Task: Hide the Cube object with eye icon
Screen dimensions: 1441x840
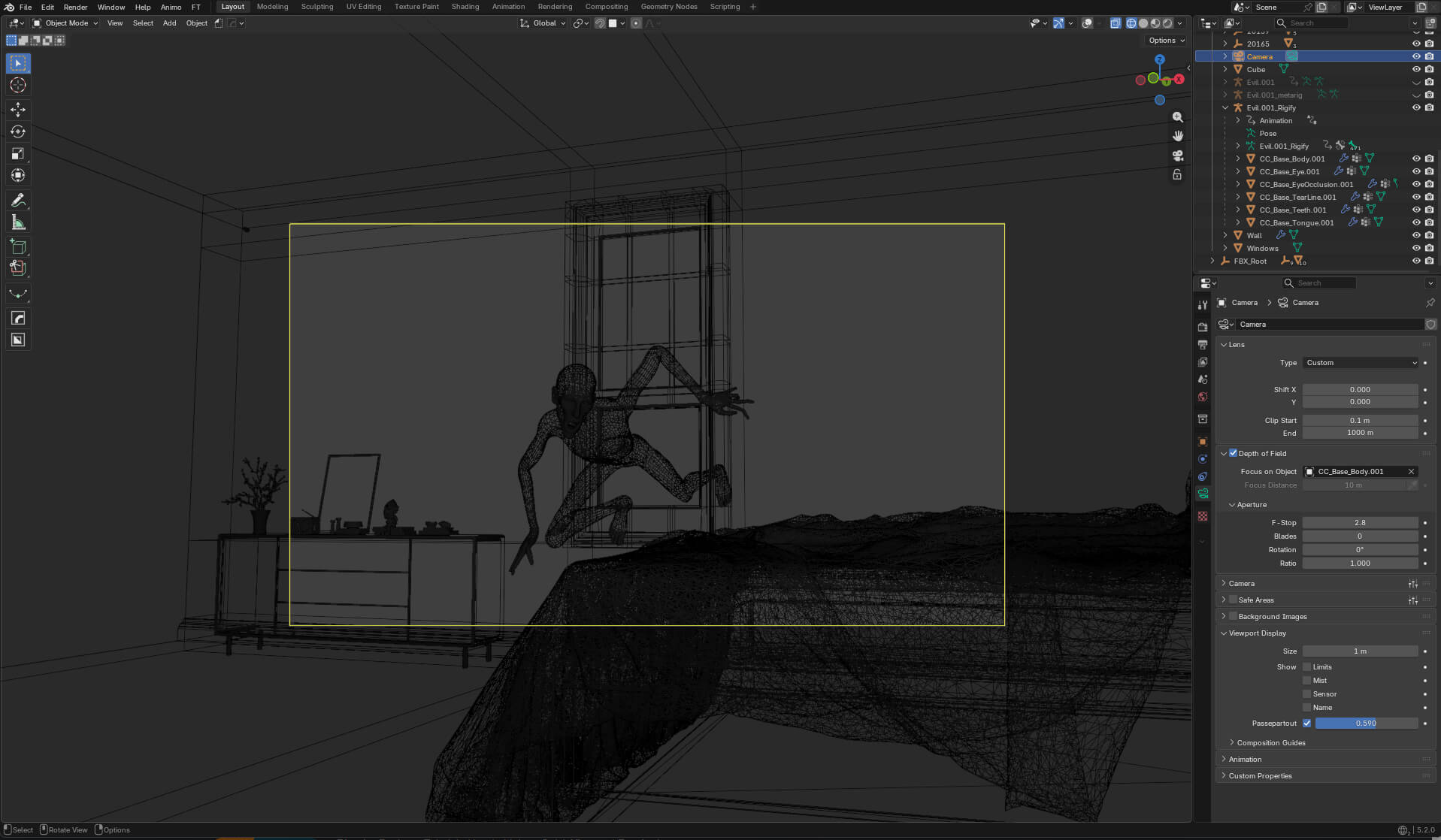Action: click(1416, 69)
